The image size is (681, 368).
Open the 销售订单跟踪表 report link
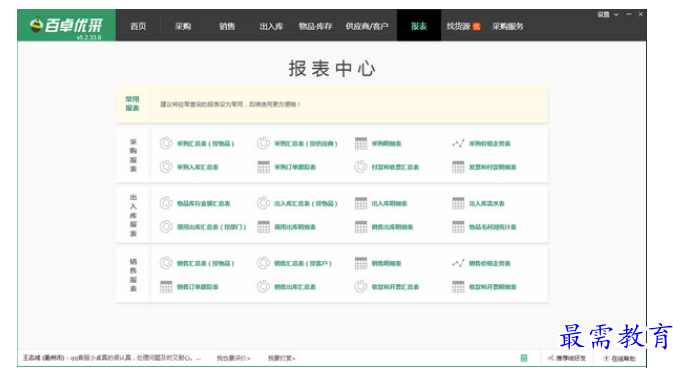click(198, 287)
